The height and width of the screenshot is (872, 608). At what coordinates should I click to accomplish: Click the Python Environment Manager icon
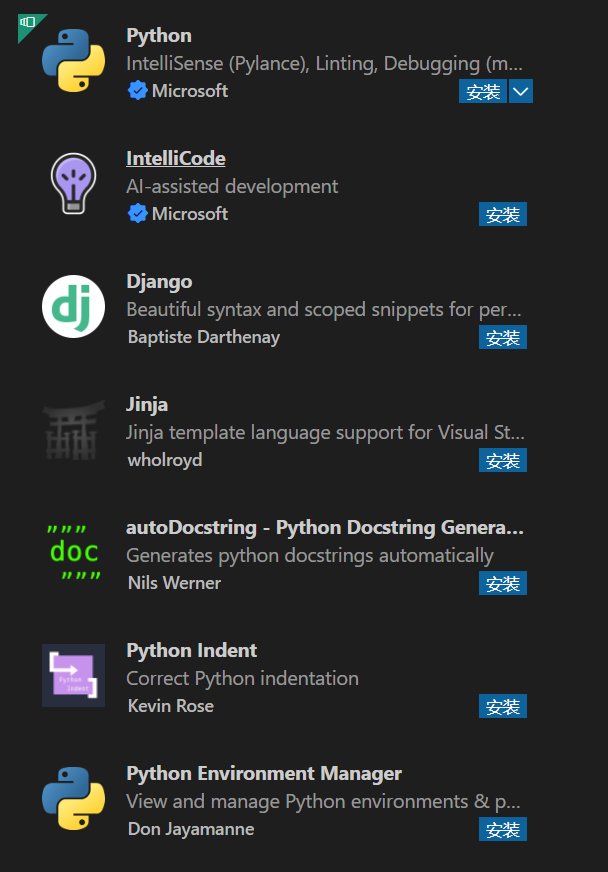coord(73,798)
